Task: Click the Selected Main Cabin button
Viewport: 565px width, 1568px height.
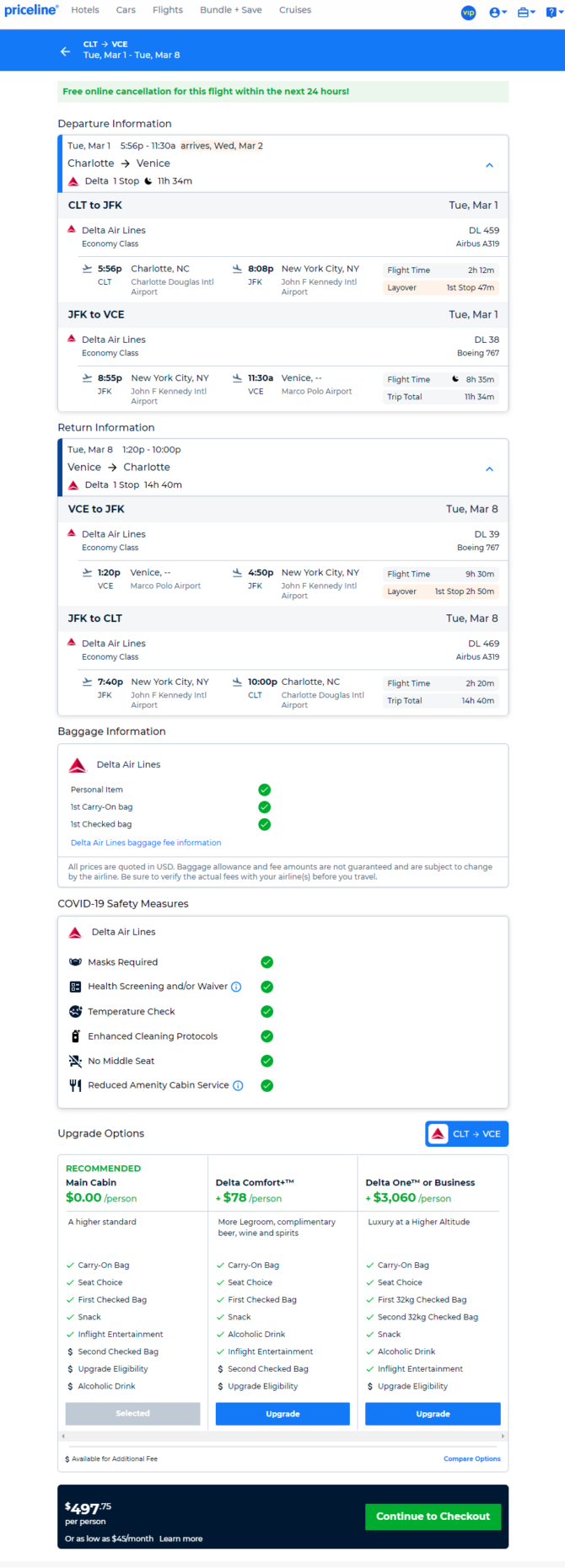Action: [x=133, y=1414]
